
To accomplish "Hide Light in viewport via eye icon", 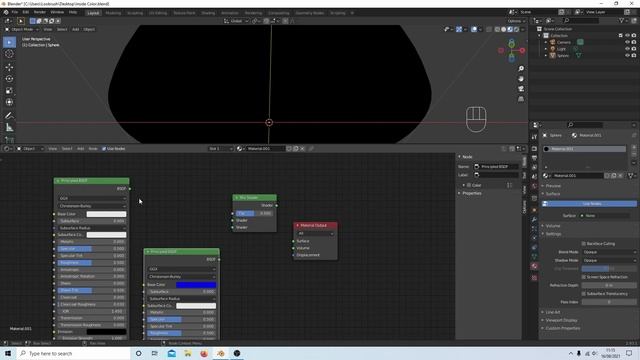I will tap(627, 49).
